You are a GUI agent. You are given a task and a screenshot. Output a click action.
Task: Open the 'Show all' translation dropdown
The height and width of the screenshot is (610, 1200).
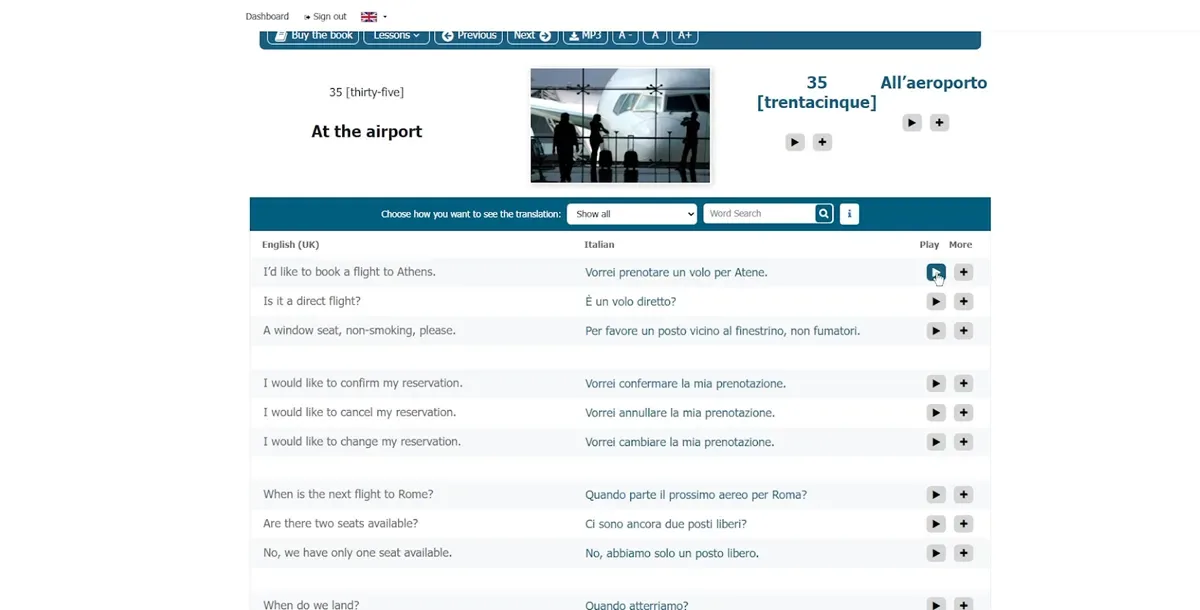[x=631, y=214]
